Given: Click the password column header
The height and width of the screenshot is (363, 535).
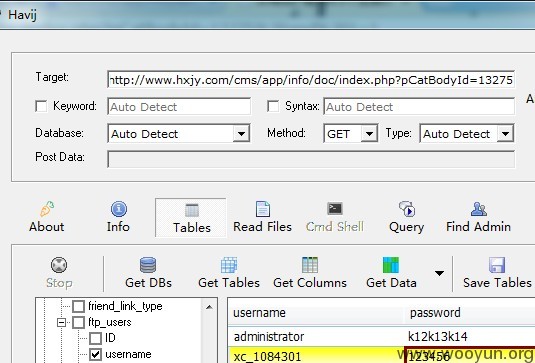Looking at the screenshot, I should 469,313.
